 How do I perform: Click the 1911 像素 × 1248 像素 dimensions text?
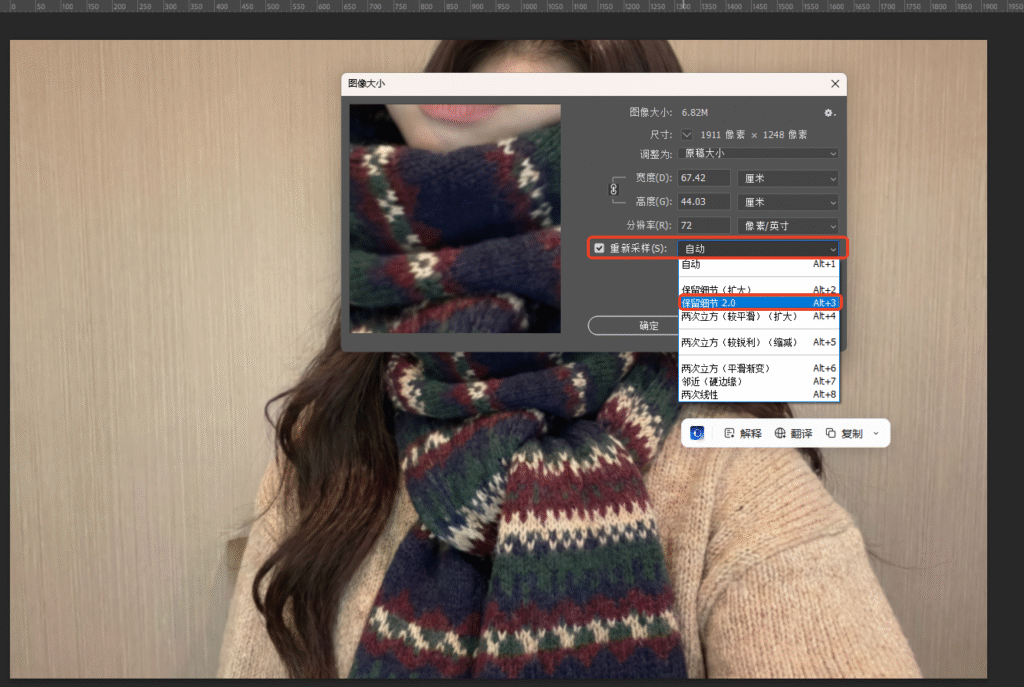coord(754,135)
